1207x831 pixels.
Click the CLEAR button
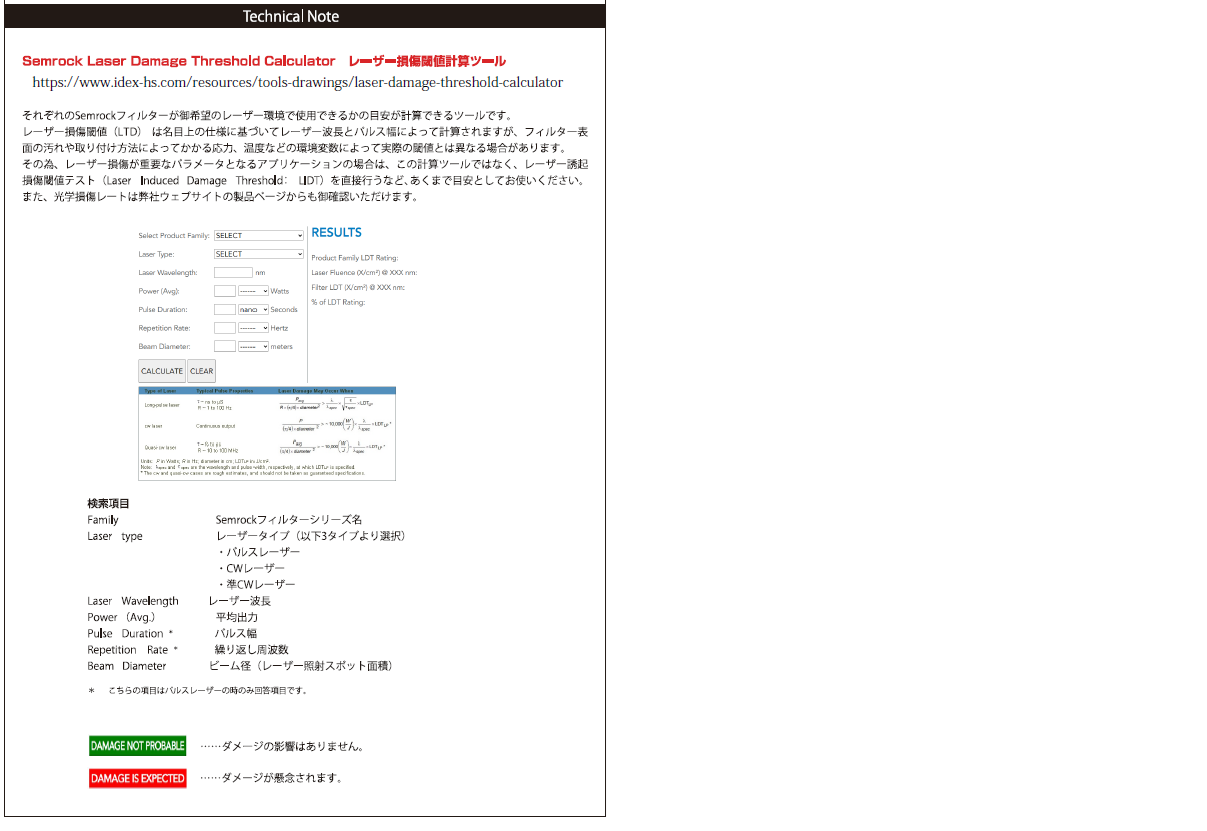(200, 370)
